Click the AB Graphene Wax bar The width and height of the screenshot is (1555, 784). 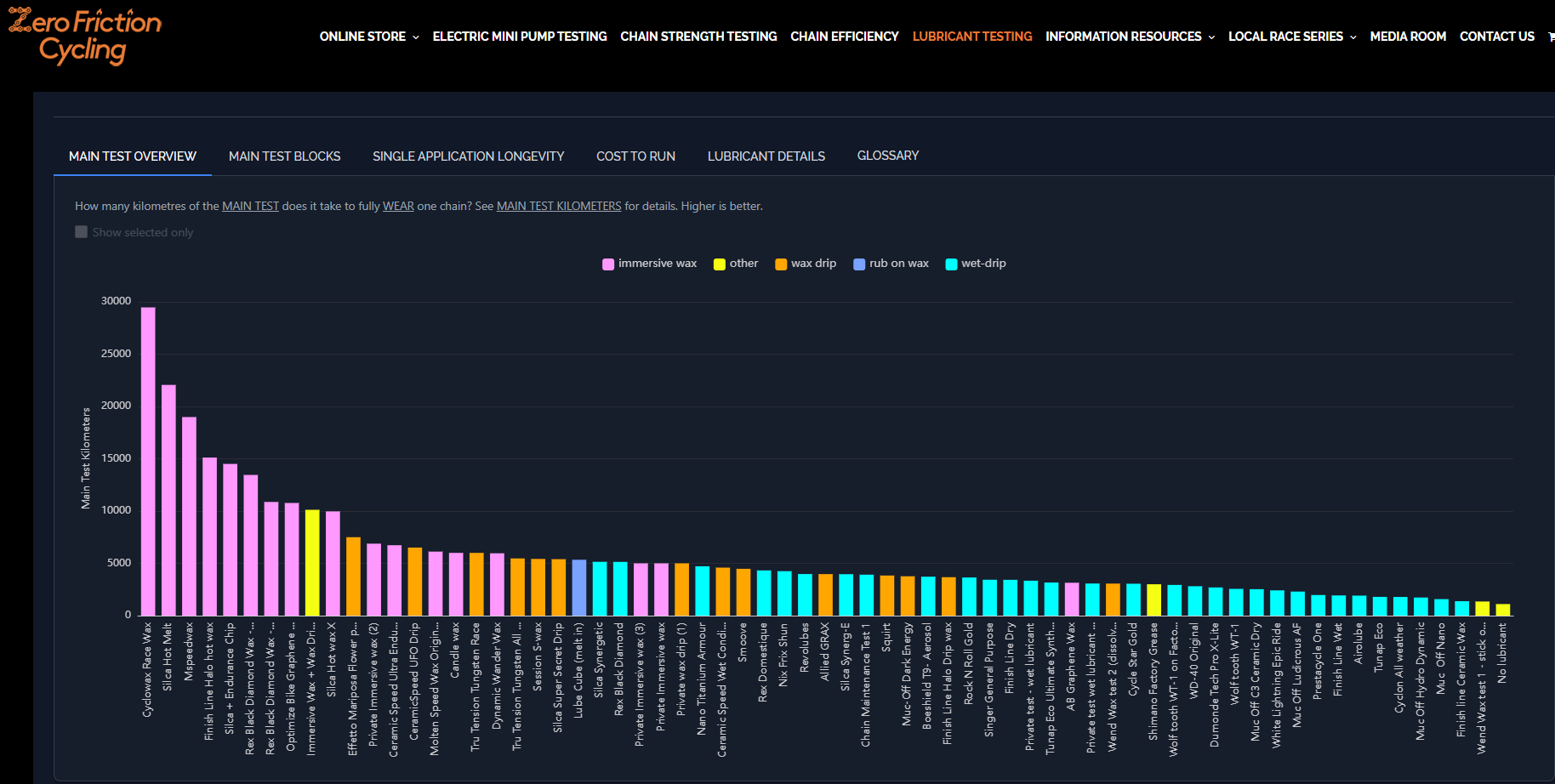tap(1072, 599)
